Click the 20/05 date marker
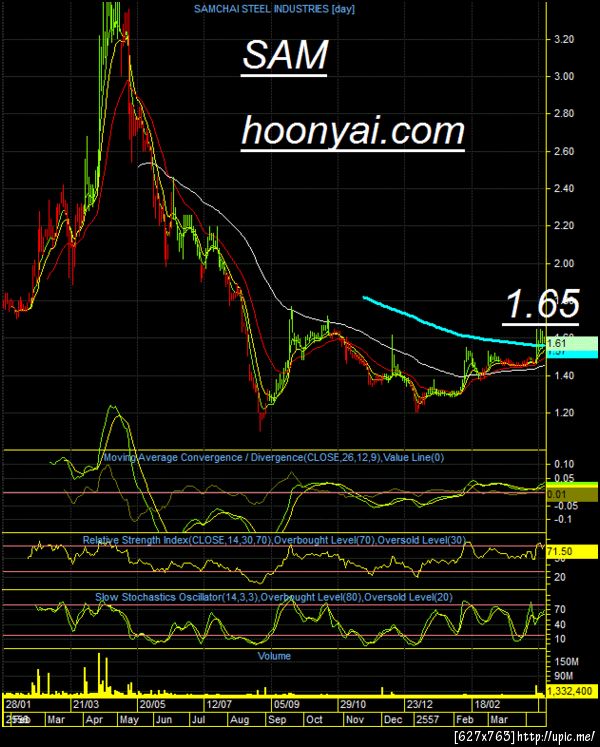The width and height of the screenshot is (600, 747). tap(152, 704)
